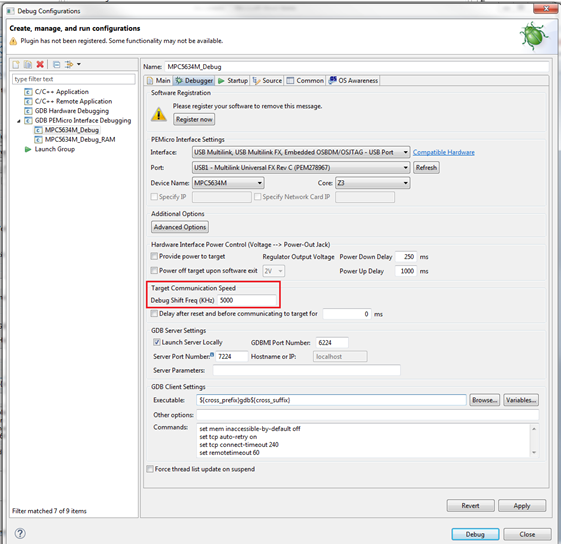
Task: Click the Launch Group green arrow icon
Action: (x=28, y=149)
